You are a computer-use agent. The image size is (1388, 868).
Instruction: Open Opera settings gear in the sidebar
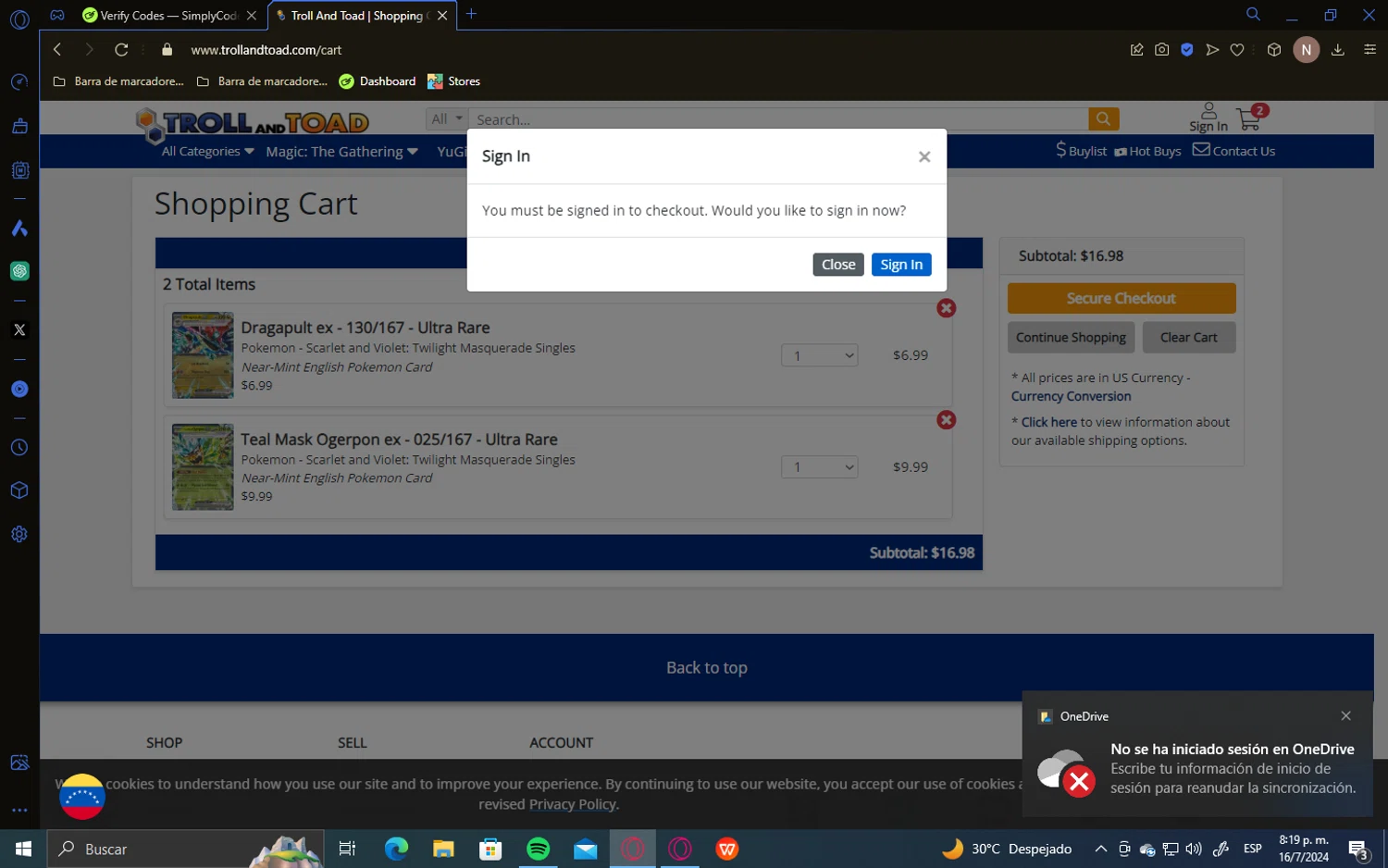(x=19, y=534)
